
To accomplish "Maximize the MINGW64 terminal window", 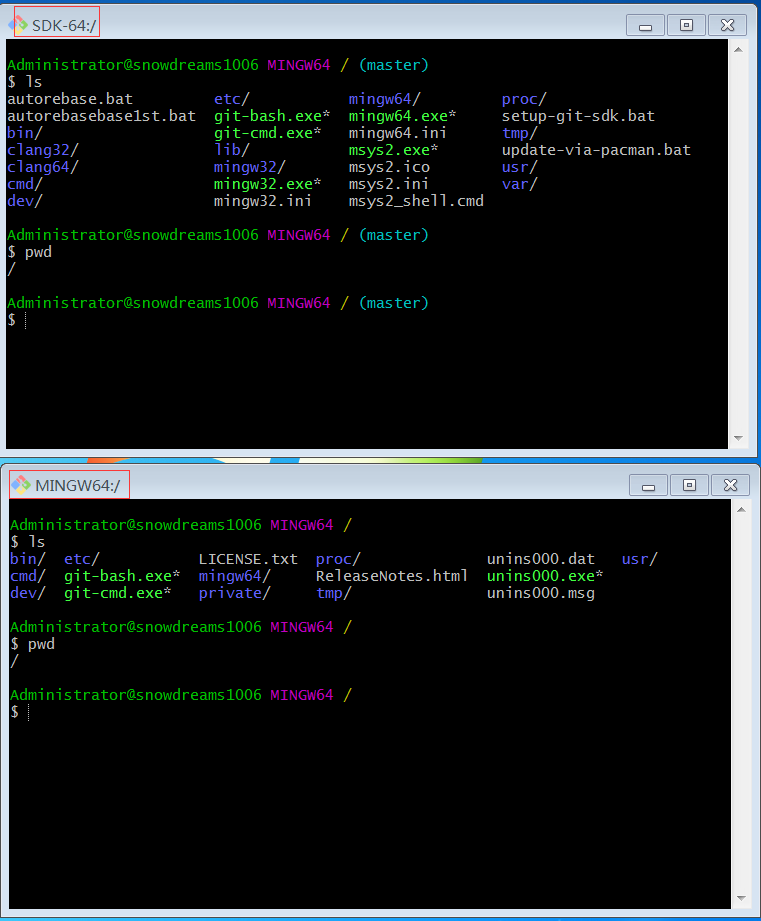I will pyautogui.click(x=689, y=486).
